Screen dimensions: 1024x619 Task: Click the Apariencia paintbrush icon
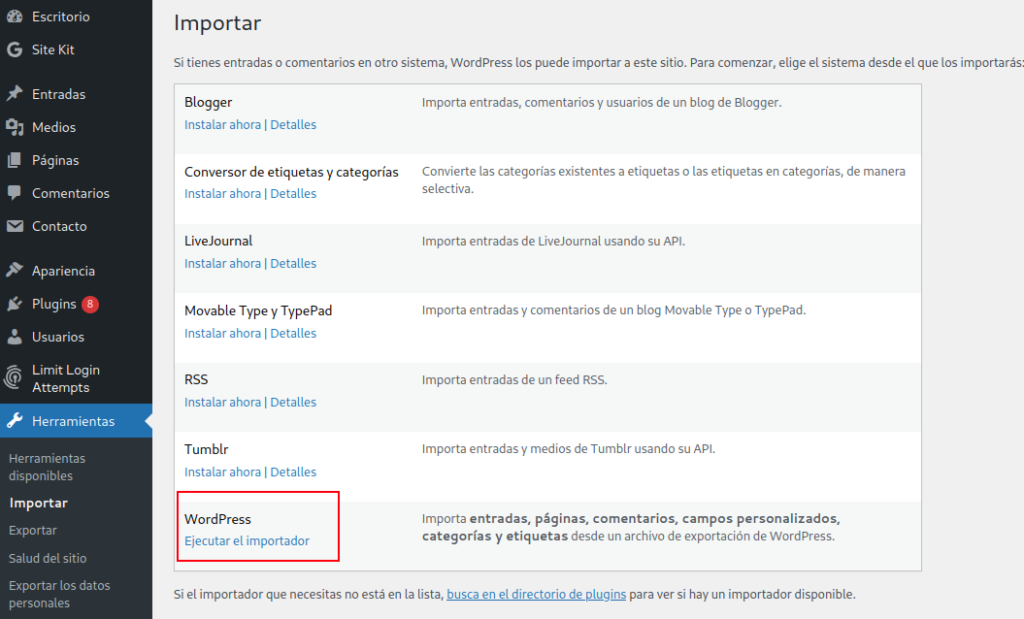click(x=14, y=271)
